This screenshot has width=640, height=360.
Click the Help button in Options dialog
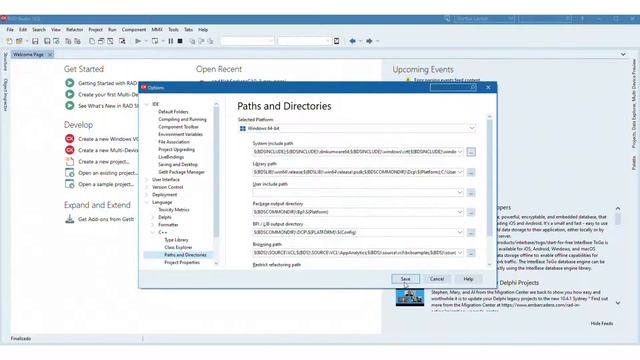point(468,279)
